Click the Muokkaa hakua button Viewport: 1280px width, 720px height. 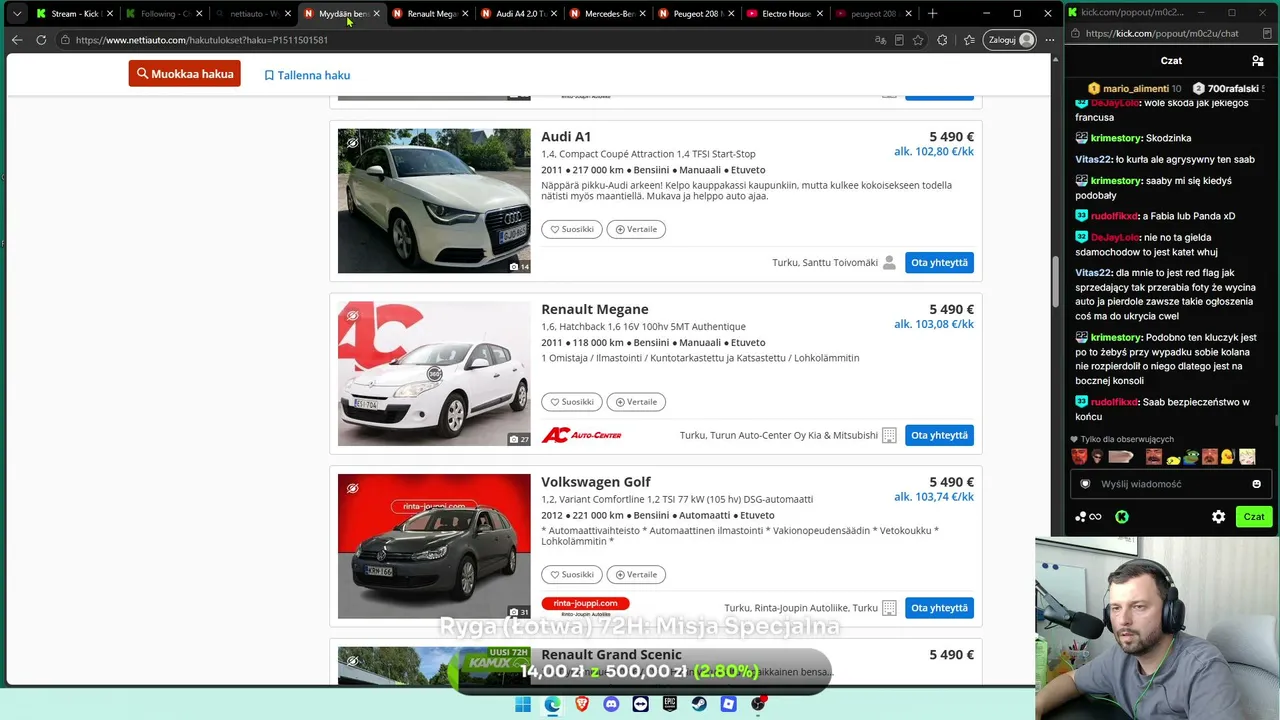coord(184,74)
